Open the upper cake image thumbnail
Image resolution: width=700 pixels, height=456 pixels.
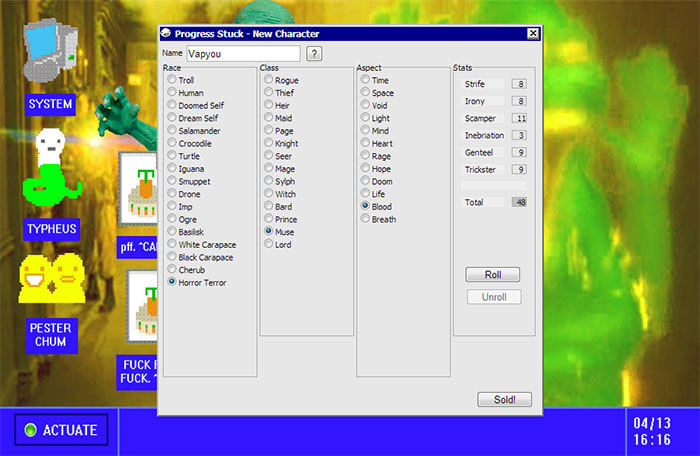pos(138,188)
